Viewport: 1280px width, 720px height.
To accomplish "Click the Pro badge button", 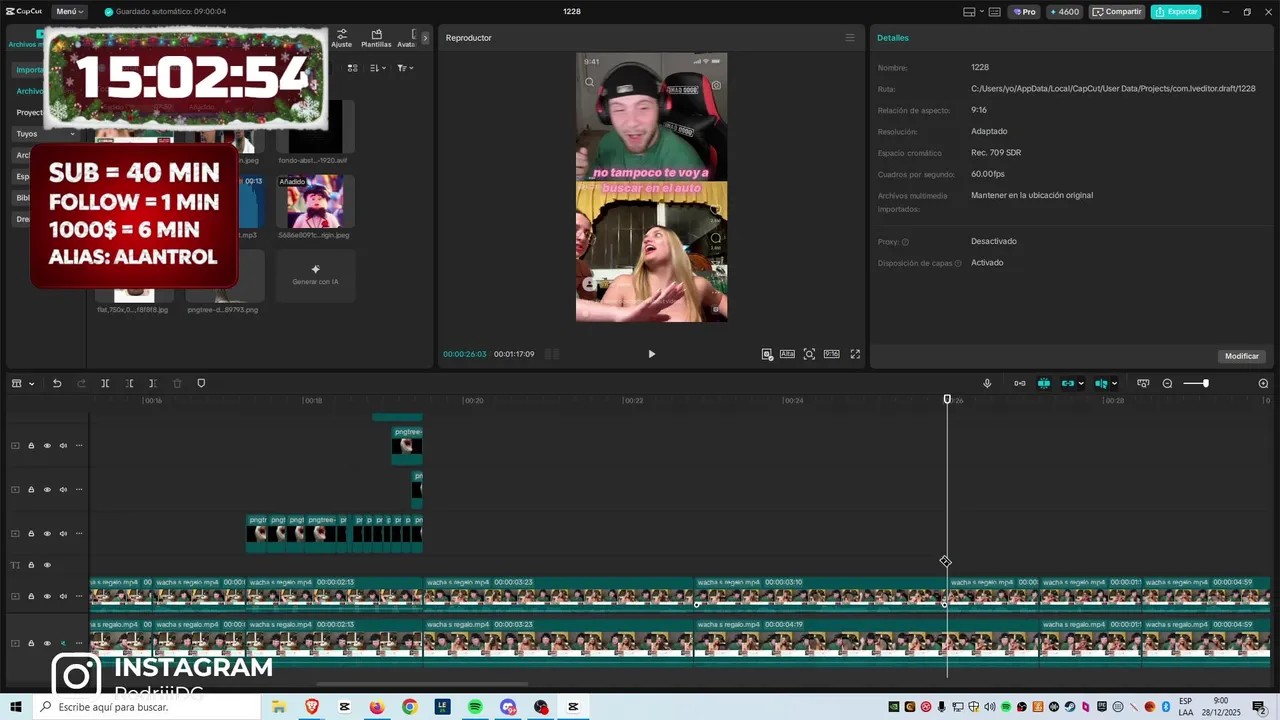I will 1024,12.
